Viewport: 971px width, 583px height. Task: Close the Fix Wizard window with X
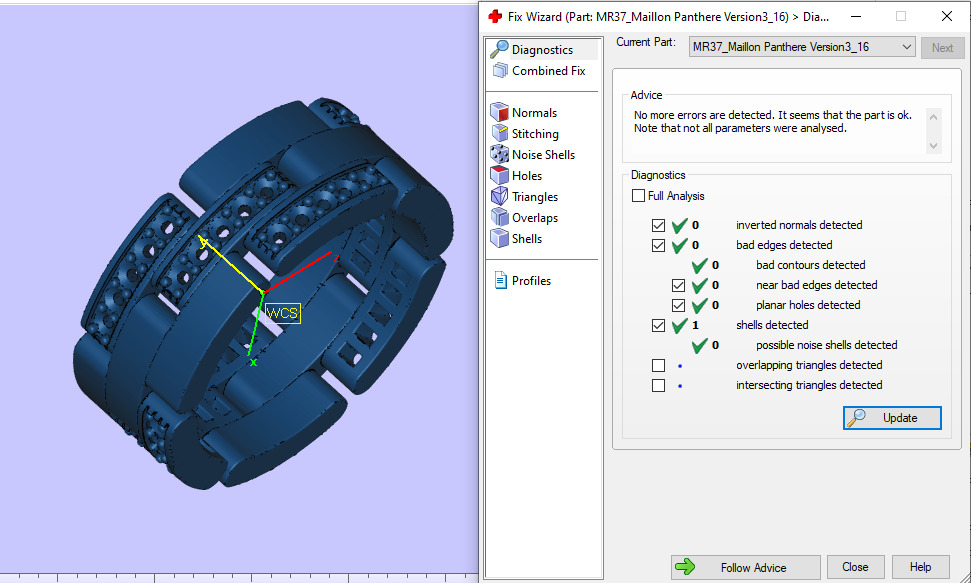click(947, 17)
